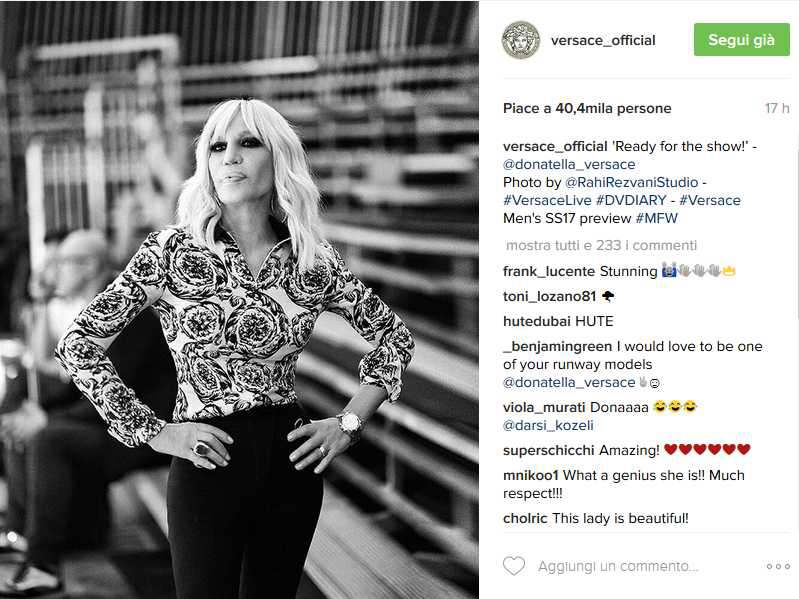
Task: Open the #VersaceLive hashtag
Action: point(547,200)
